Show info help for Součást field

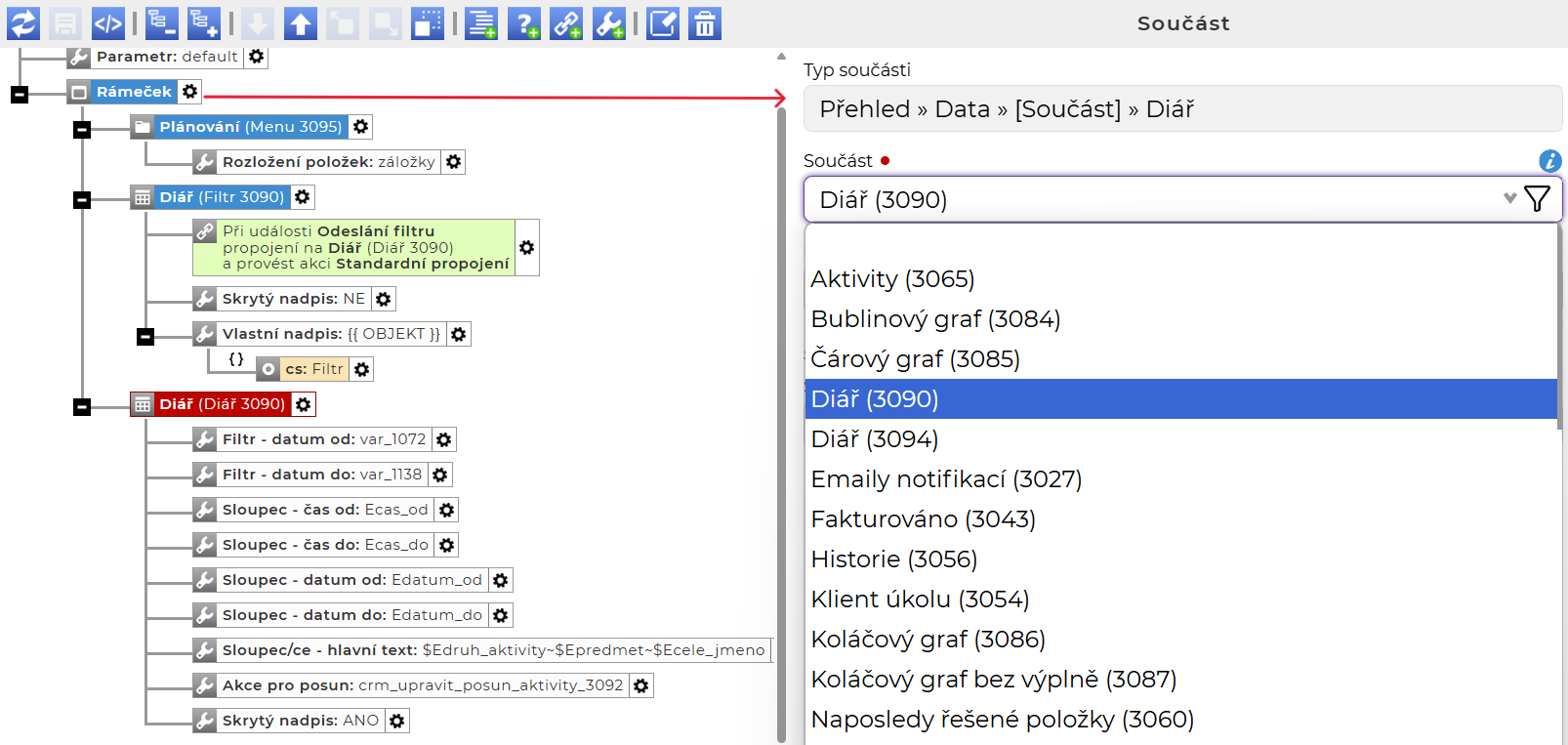tap(1549, 161)
